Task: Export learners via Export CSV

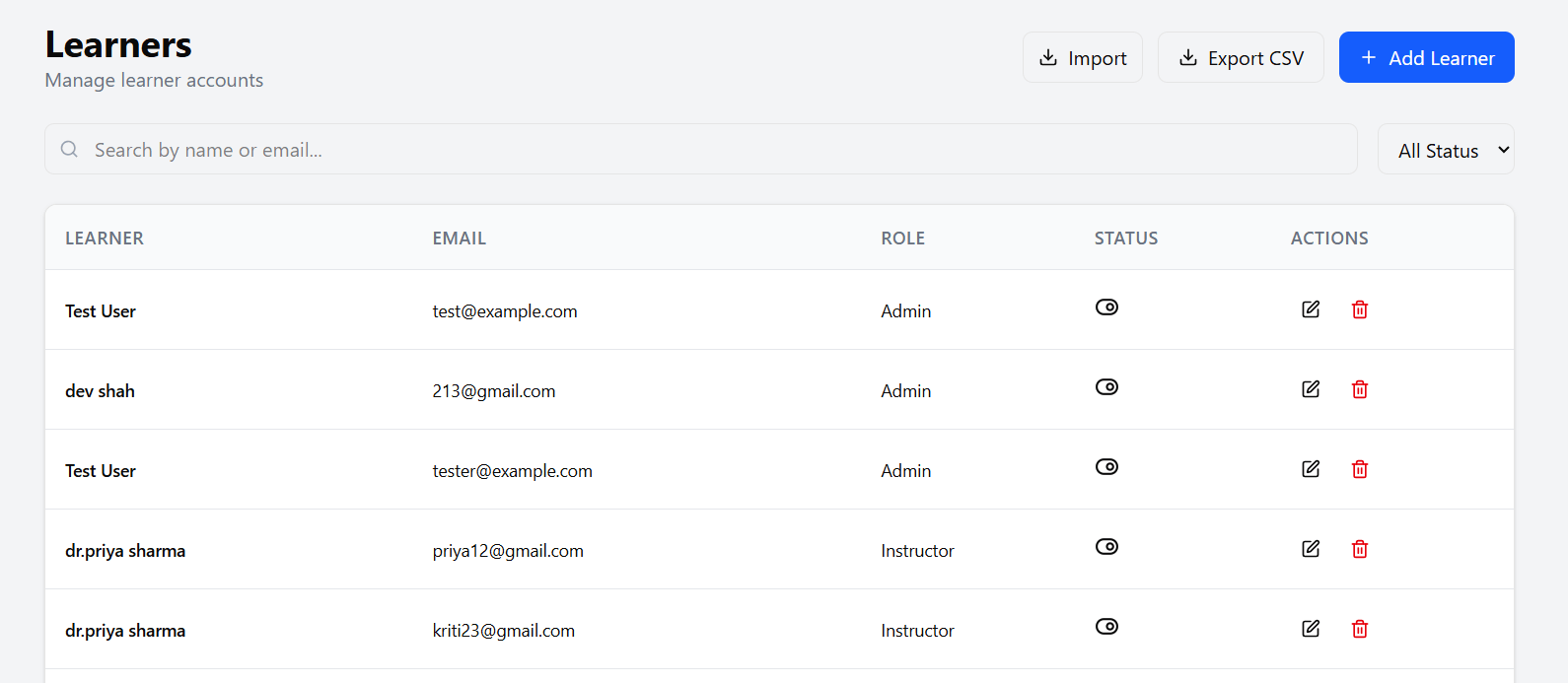Action: pyautogui.click(x=1241, y=57)
